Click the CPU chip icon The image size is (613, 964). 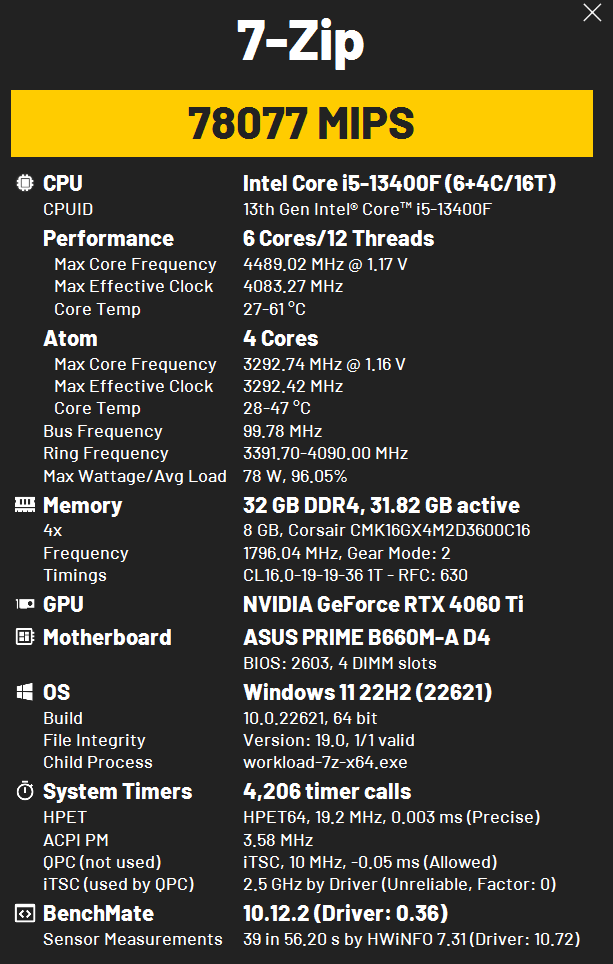[25, 183]
